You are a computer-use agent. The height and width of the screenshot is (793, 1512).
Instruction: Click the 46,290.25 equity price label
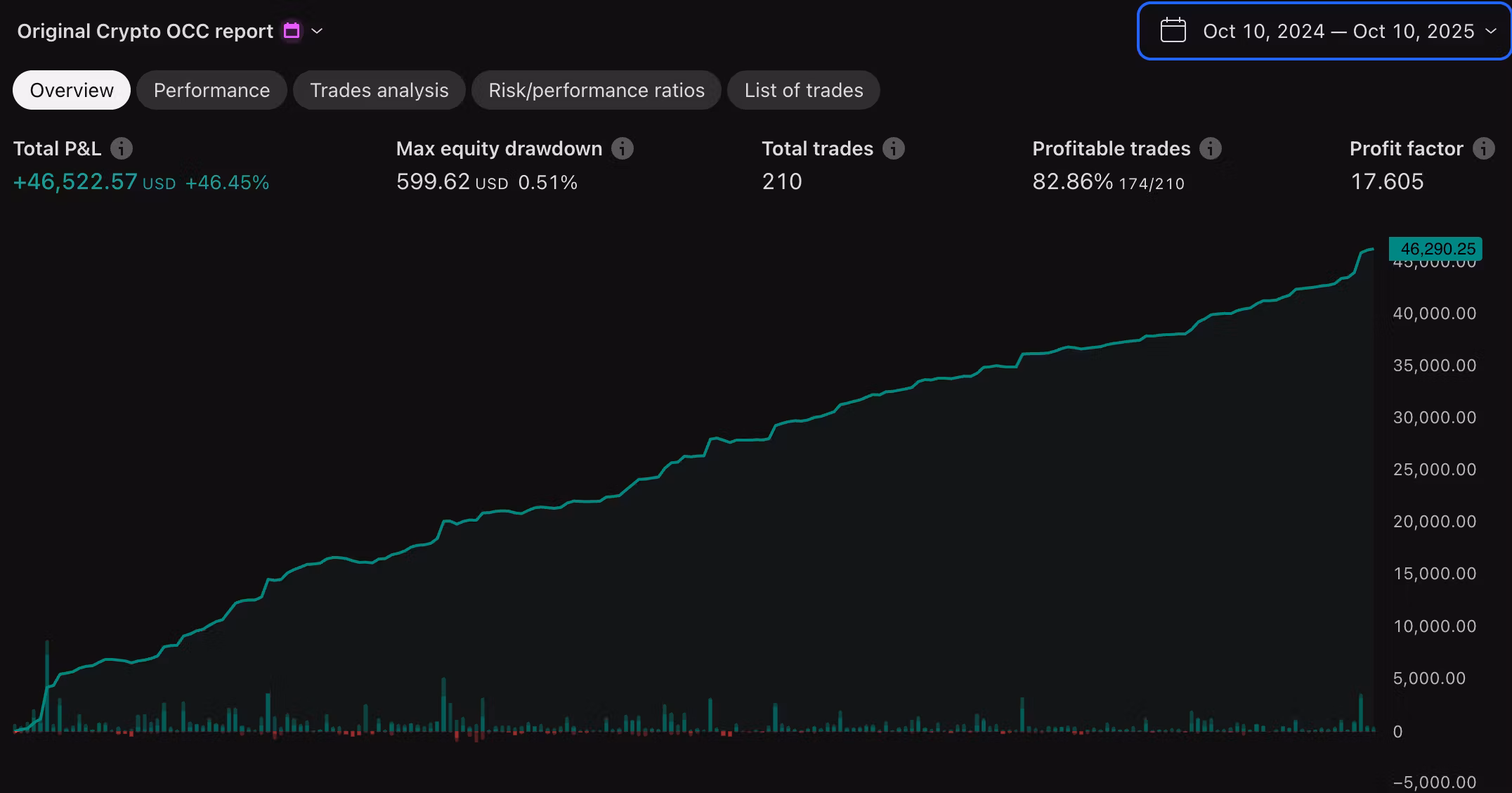click(1437, 249)
